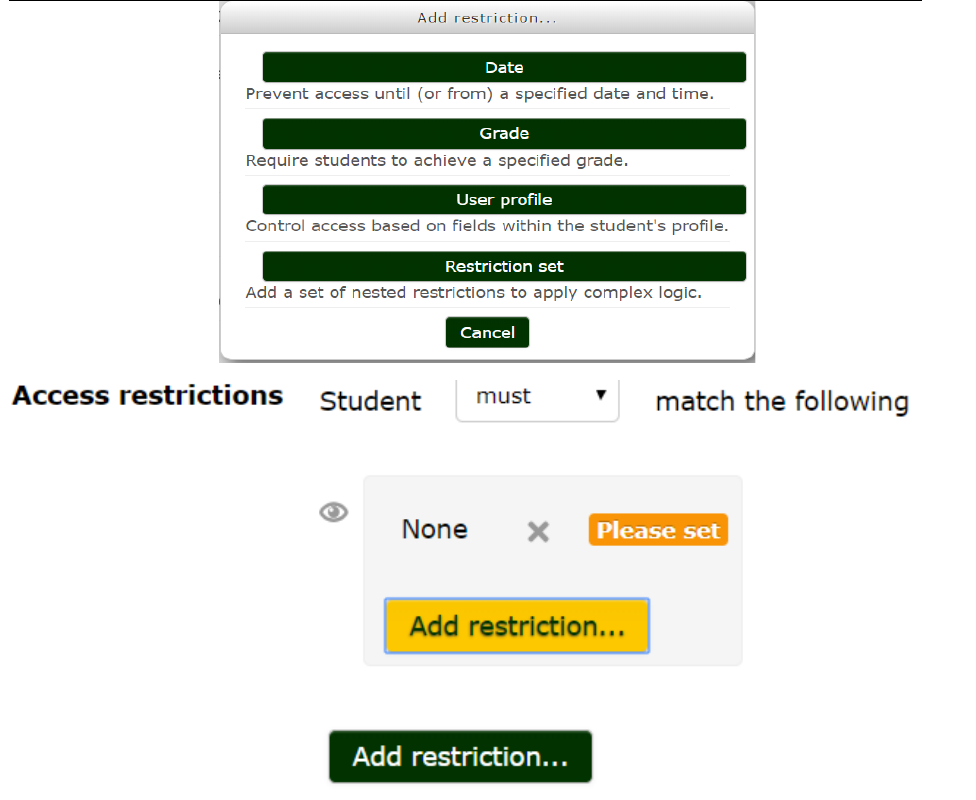Click the 'Require students to achieve' description

[x=437, y=160]
